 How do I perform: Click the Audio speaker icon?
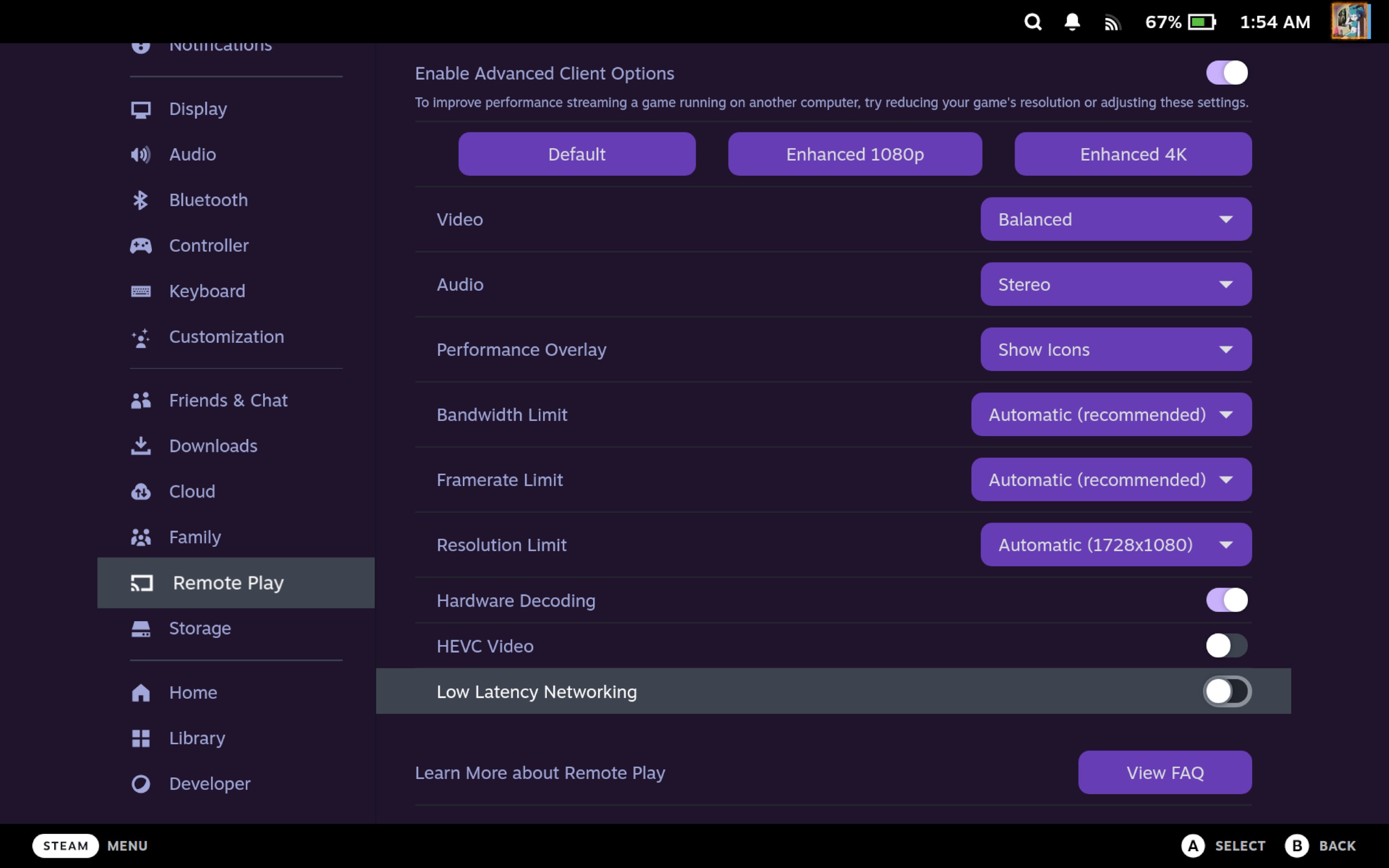coord(141,155)
